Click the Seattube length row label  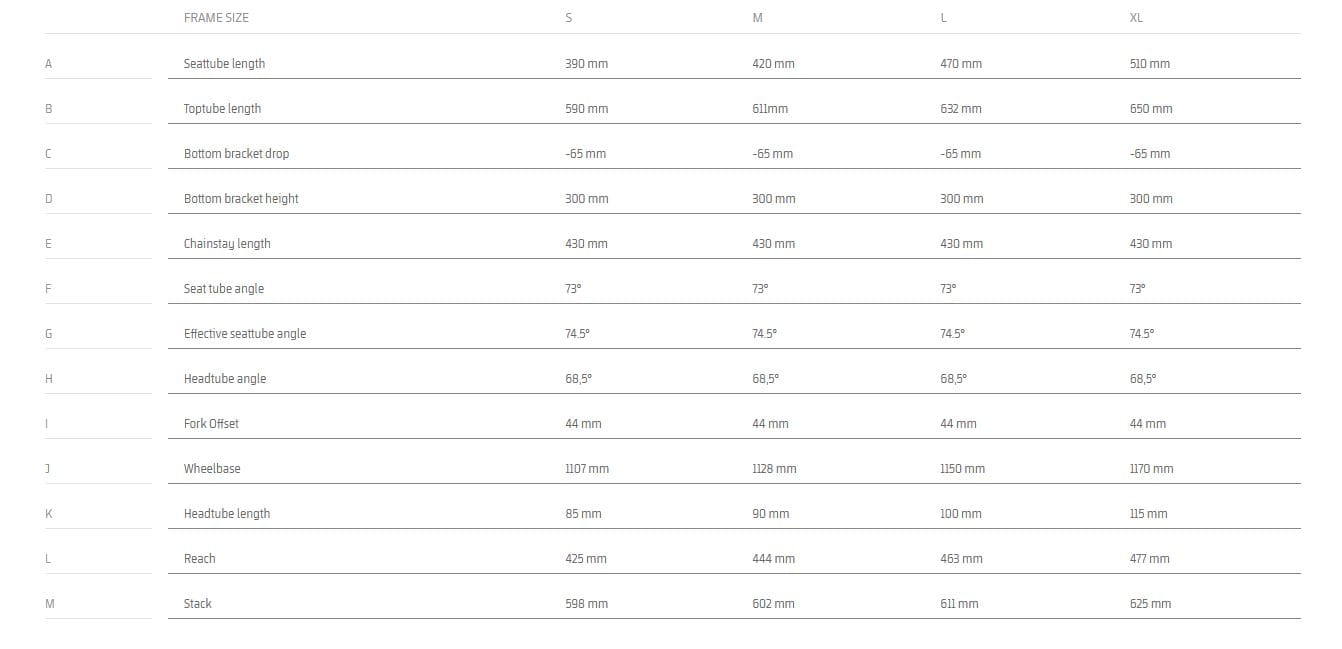(x=224, y=63)
